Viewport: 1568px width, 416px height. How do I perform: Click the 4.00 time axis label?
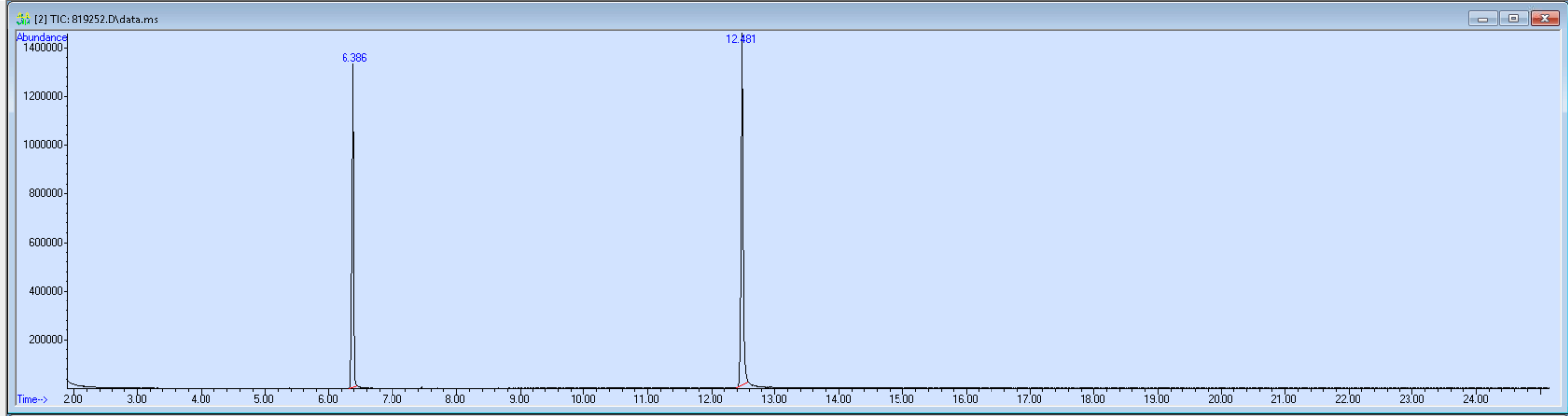pos(201,399)
